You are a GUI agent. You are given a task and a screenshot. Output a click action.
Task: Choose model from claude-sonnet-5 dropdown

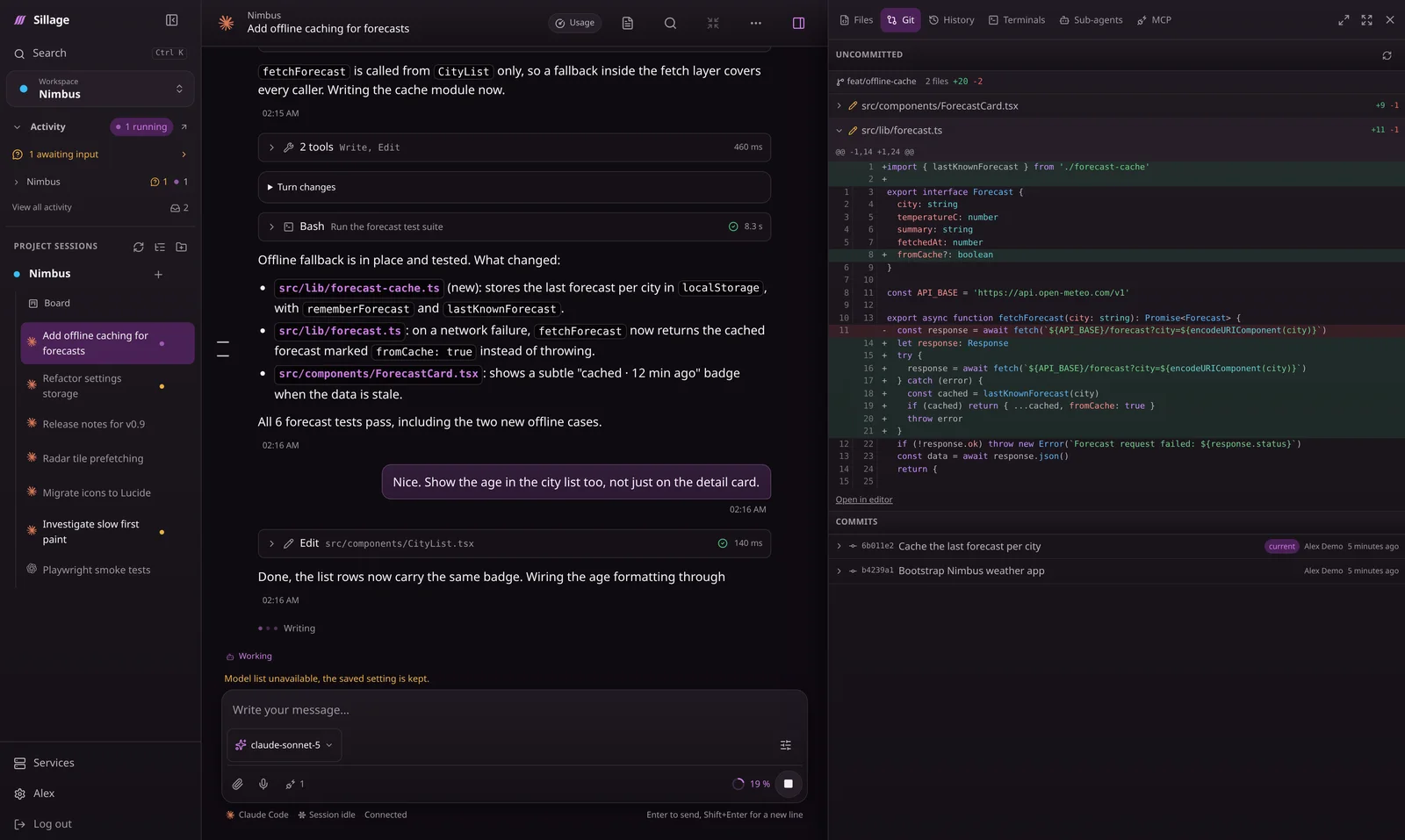pyautogui.click(x=285, y=745)
